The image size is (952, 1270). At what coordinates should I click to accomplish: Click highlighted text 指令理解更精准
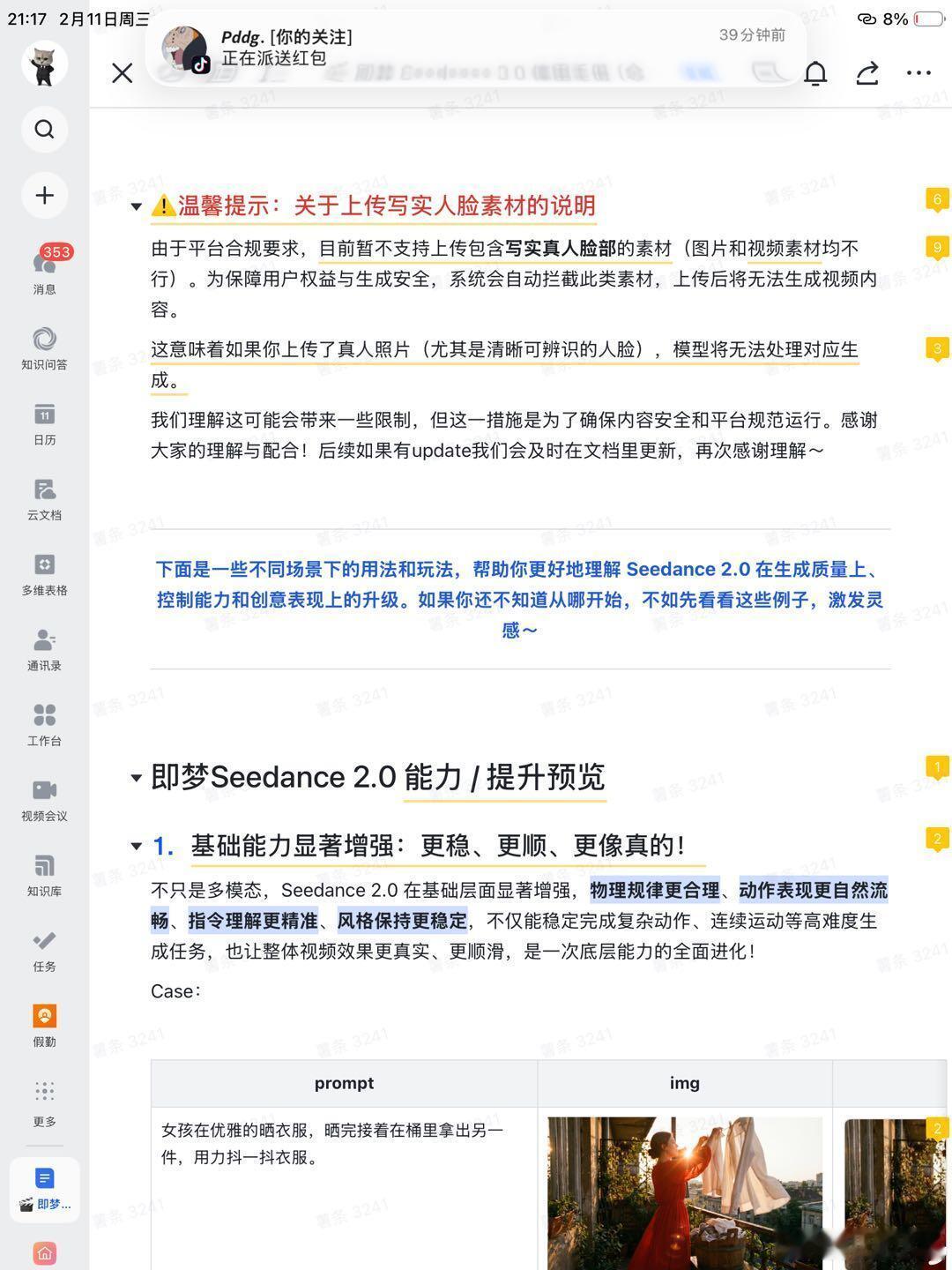(252, 922)
